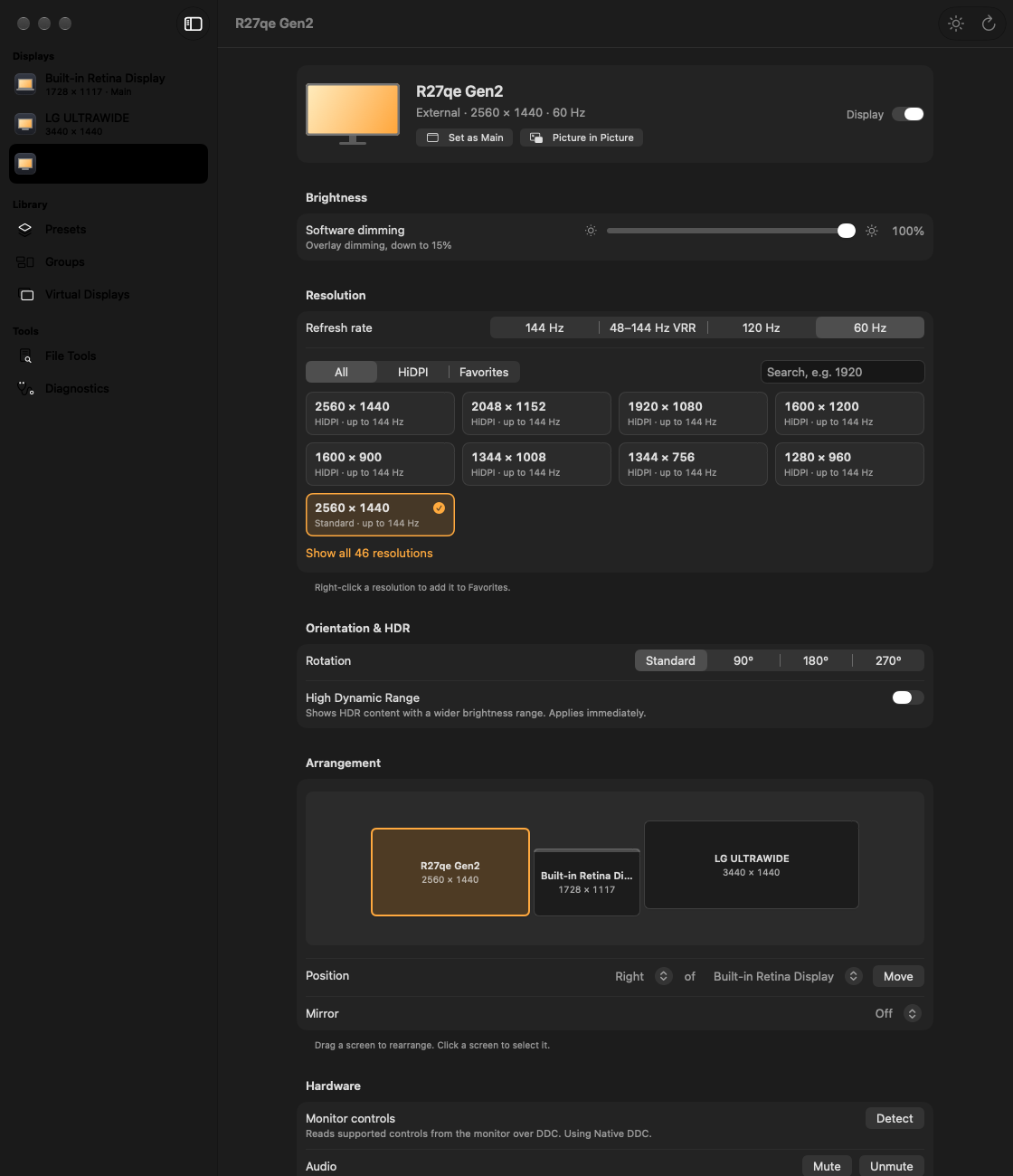1013x1176 pixels.
Task: Click the Move button
Action: [898, 976]
